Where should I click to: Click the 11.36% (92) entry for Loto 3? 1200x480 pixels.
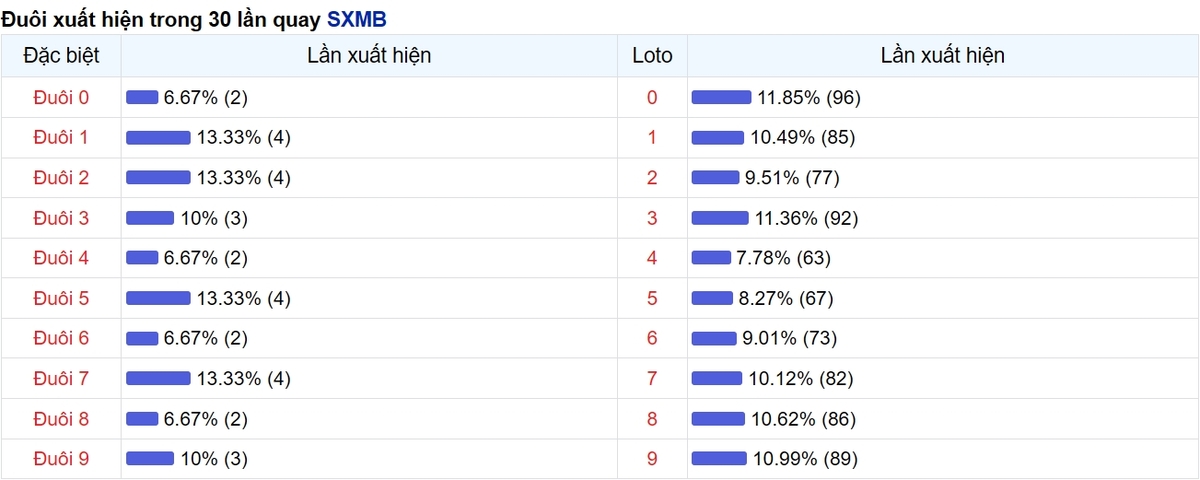[805, 218]
